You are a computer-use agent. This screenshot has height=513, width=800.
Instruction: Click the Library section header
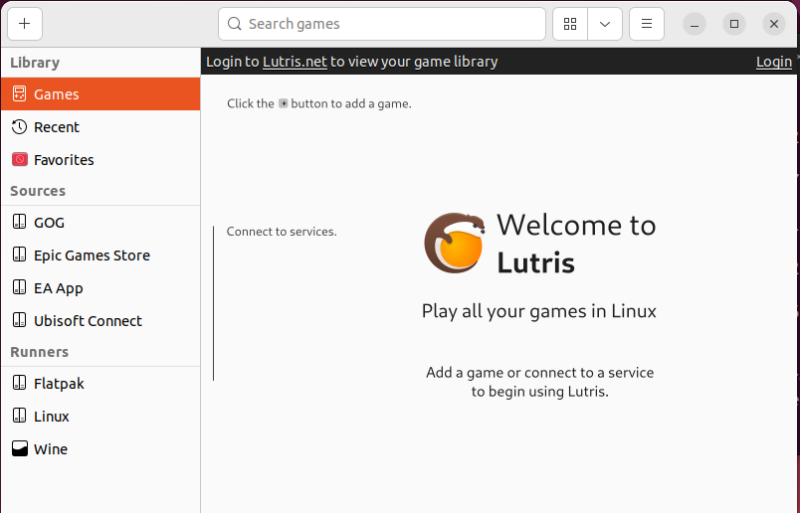click(x=35, y=63)
